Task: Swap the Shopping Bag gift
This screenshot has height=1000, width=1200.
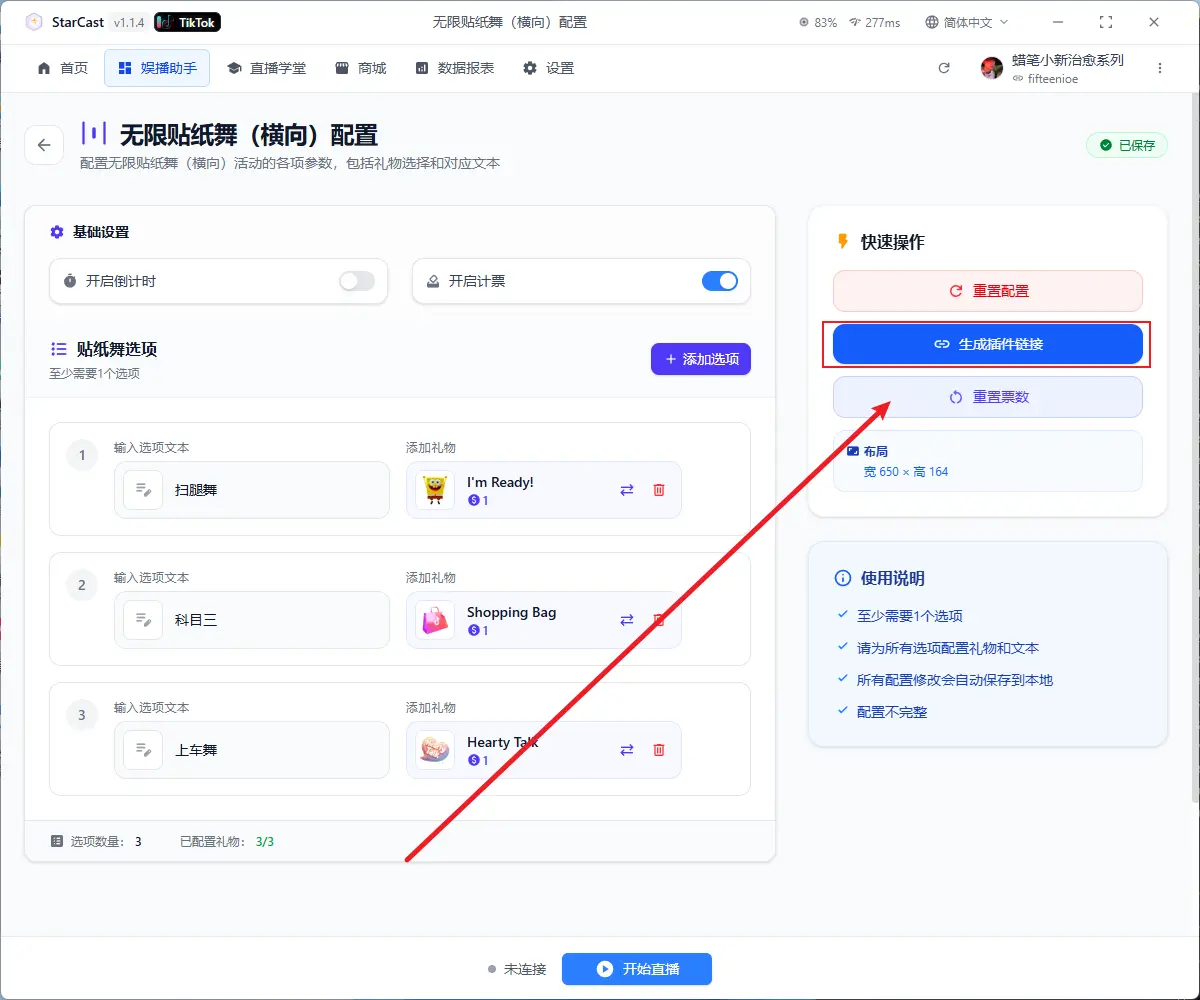Action: click(x=627, y=620)
